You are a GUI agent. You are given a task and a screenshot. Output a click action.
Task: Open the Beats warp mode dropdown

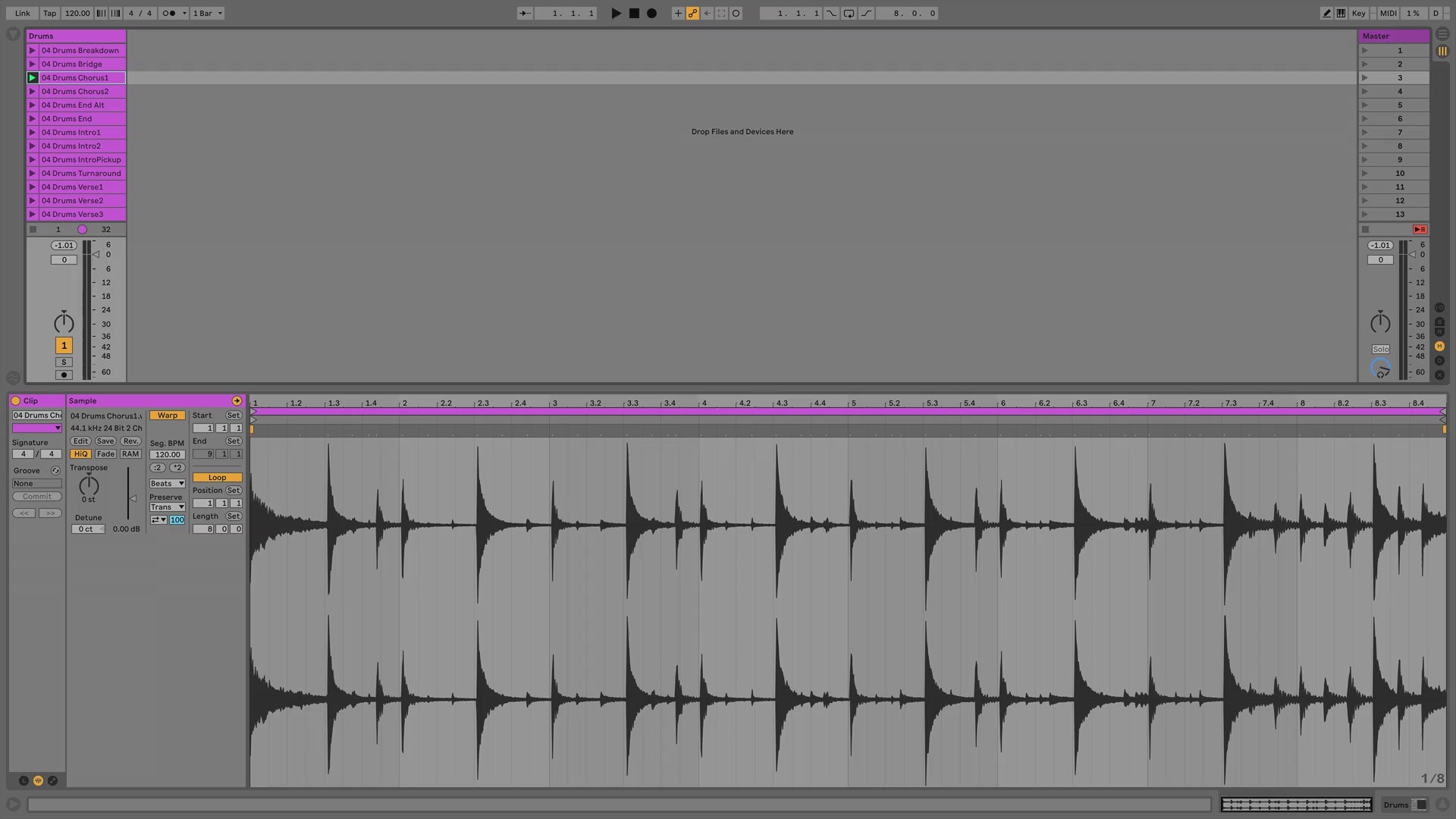click(x=167, y=484)
